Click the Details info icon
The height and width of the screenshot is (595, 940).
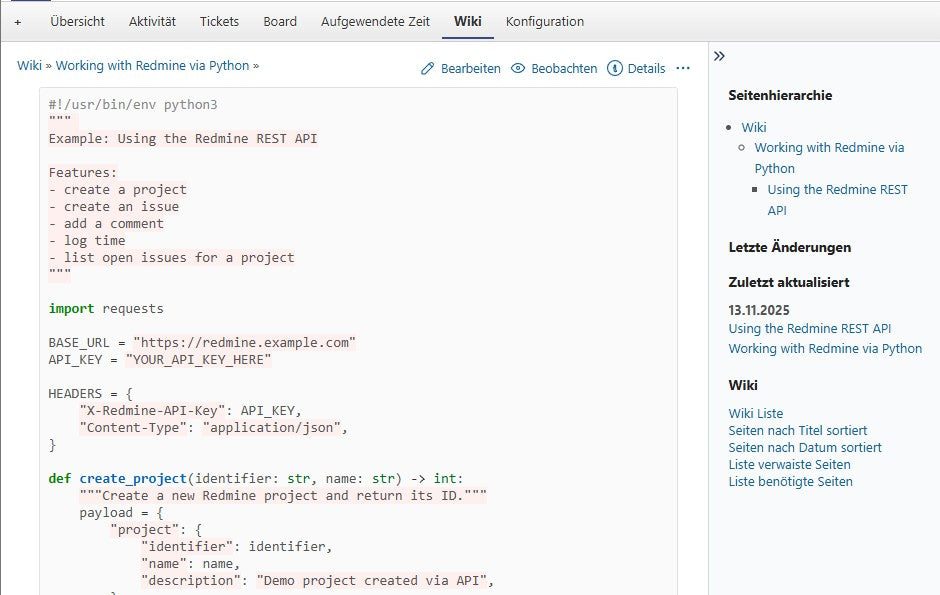coord(615,69)
